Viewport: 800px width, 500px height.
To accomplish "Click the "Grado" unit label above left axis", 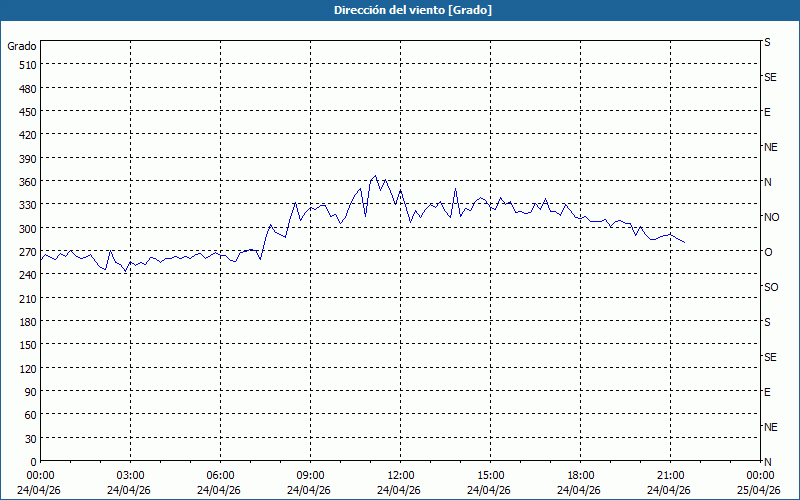I will pyautogui.click(x=22, y=46).
